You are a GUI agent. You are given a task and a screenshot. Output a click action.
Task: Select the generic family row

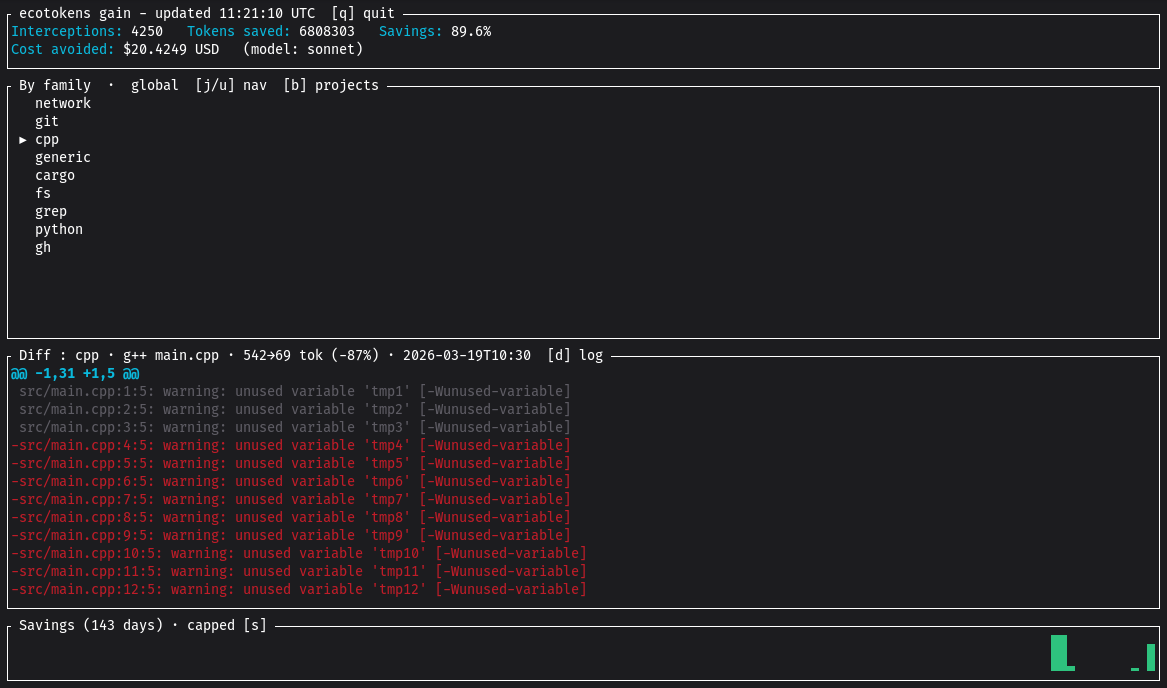coord(63,157)
